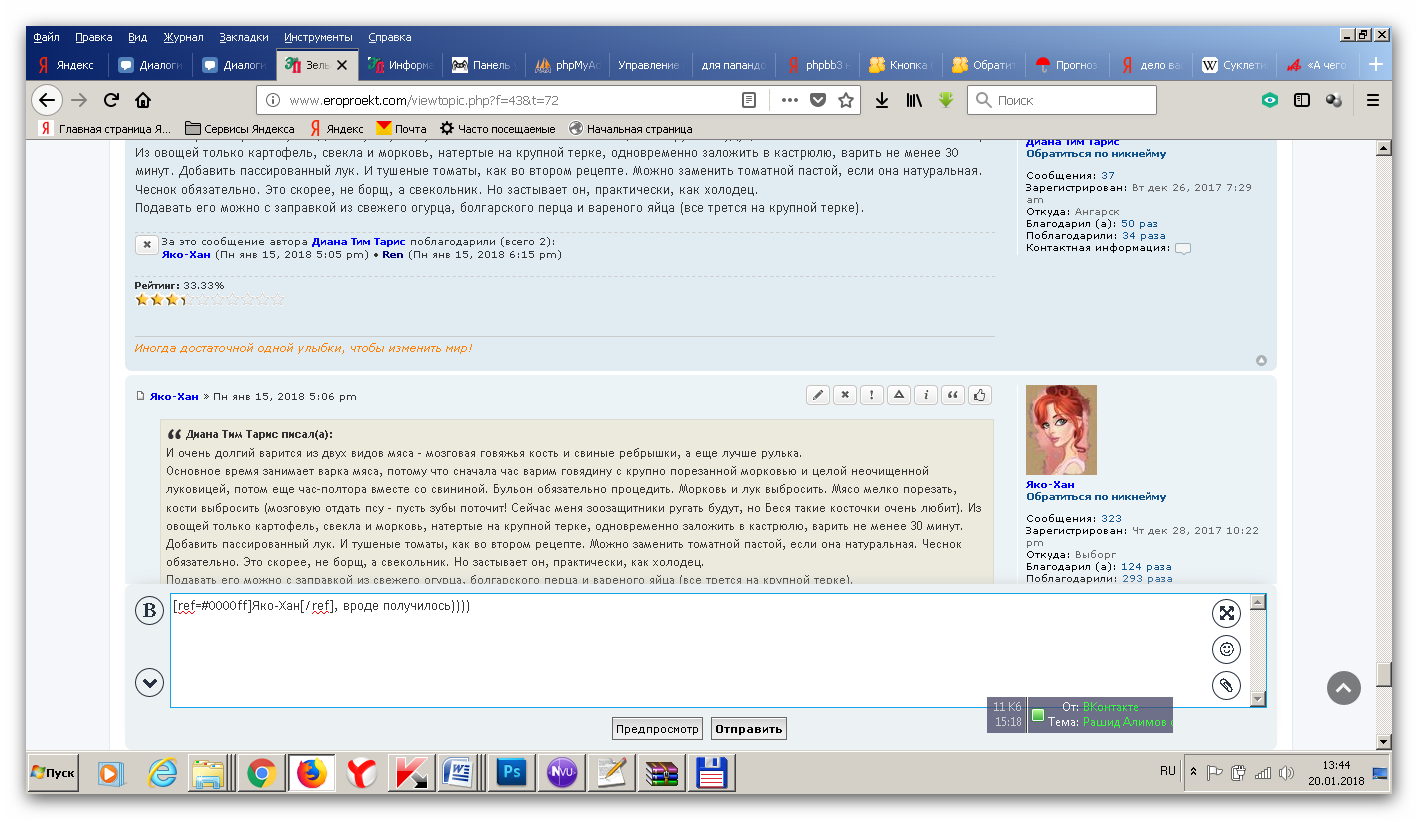Report Яко-Хан's post with exclamation icon

tap(872, 395)
